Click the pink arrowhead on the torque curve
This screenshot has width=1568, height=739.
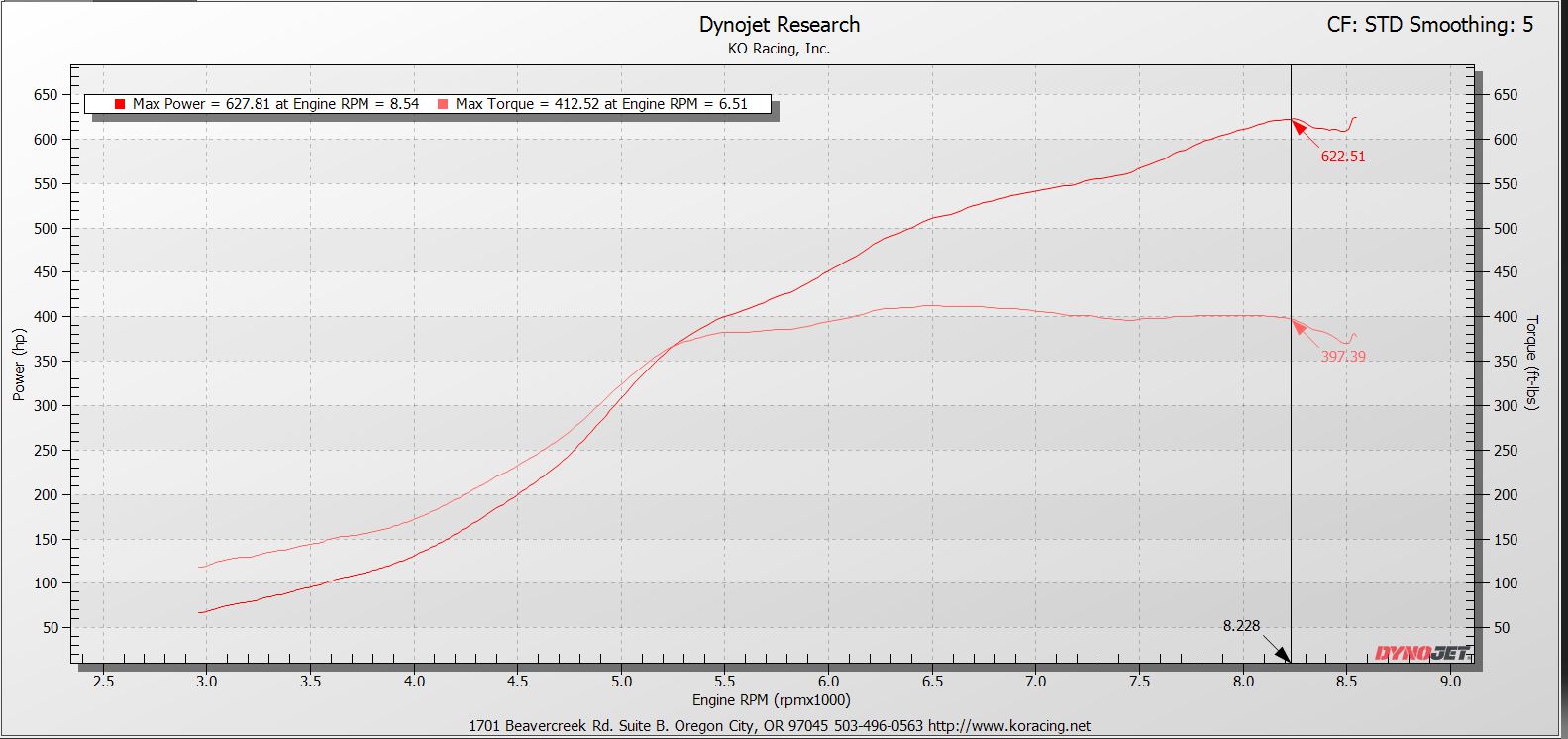(1297, 324)
